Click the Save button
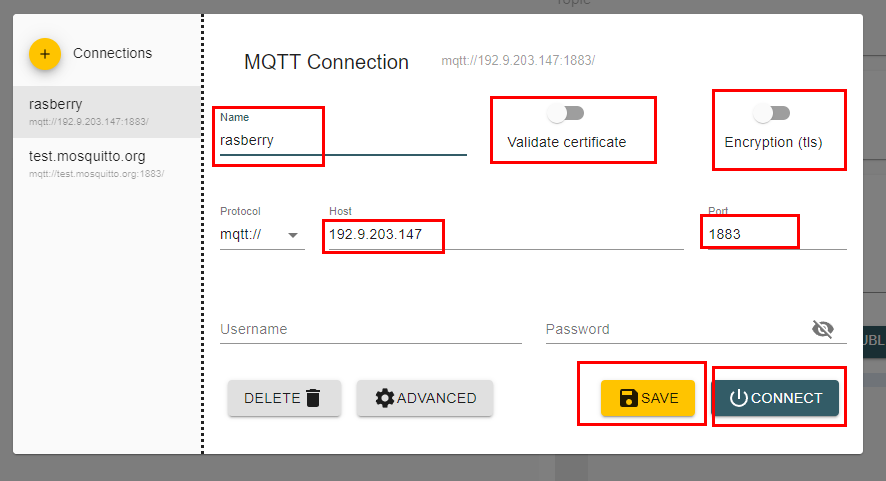The width and height of the screenshot is (886, 481). pos(648,398)
